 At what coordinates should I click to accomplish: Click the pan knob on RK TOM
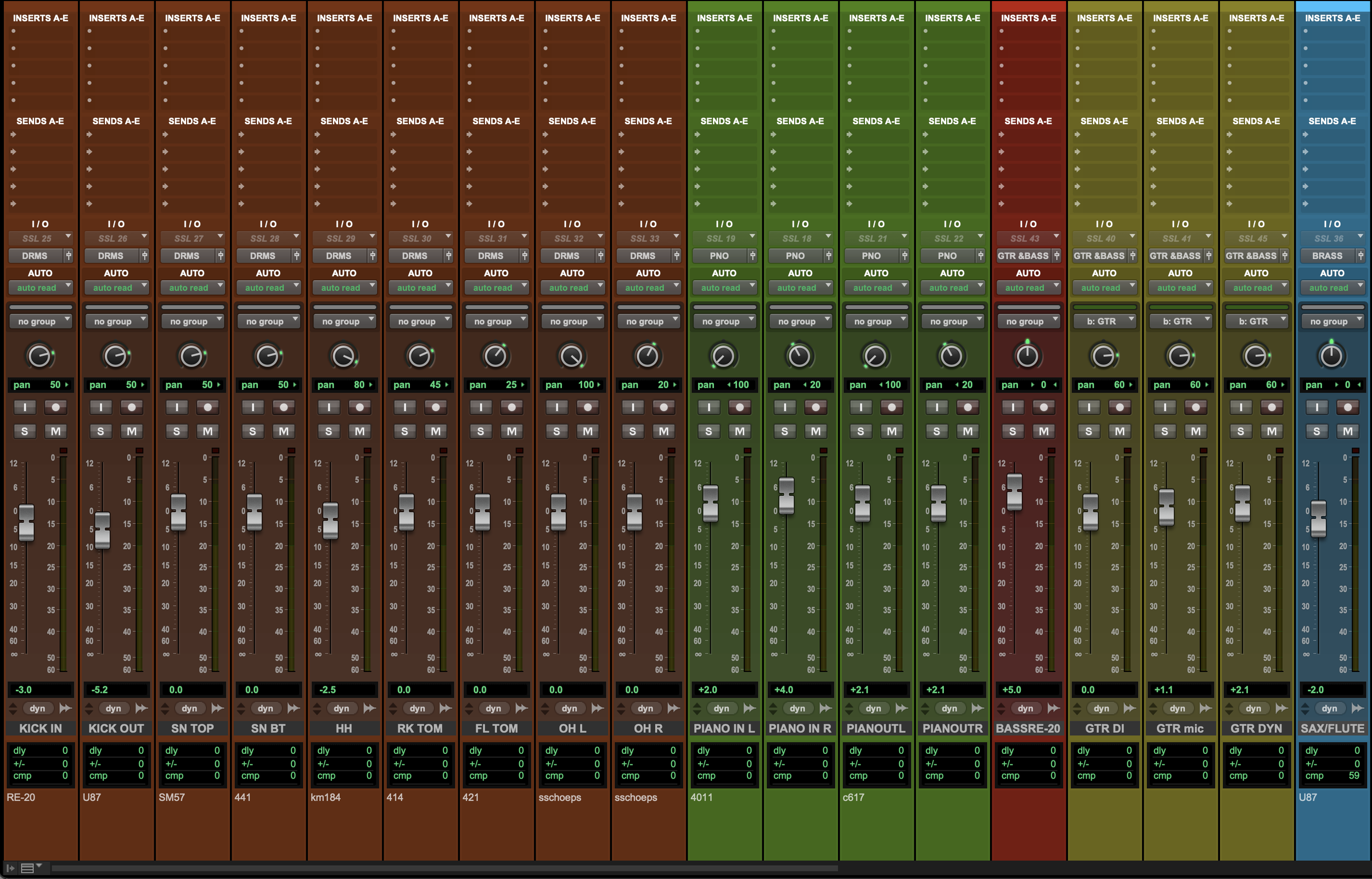tap(420, 356)
